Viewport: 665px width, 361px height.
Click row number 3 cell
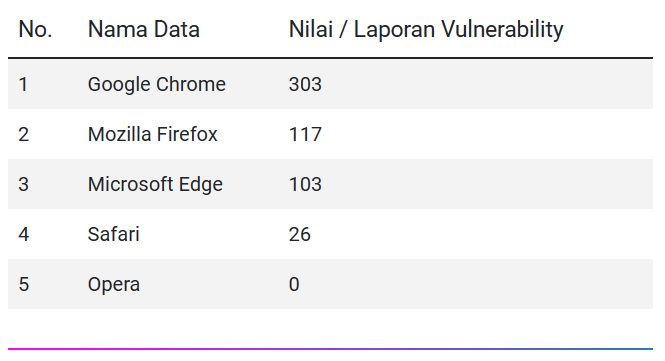[x=23, y=185]
